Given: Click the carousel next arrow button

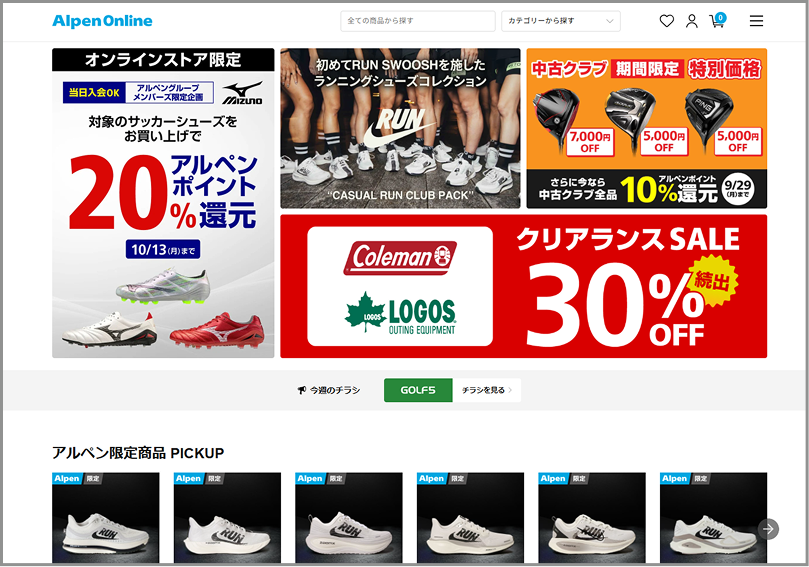Looking at the screenshot, I should point(768,529).
